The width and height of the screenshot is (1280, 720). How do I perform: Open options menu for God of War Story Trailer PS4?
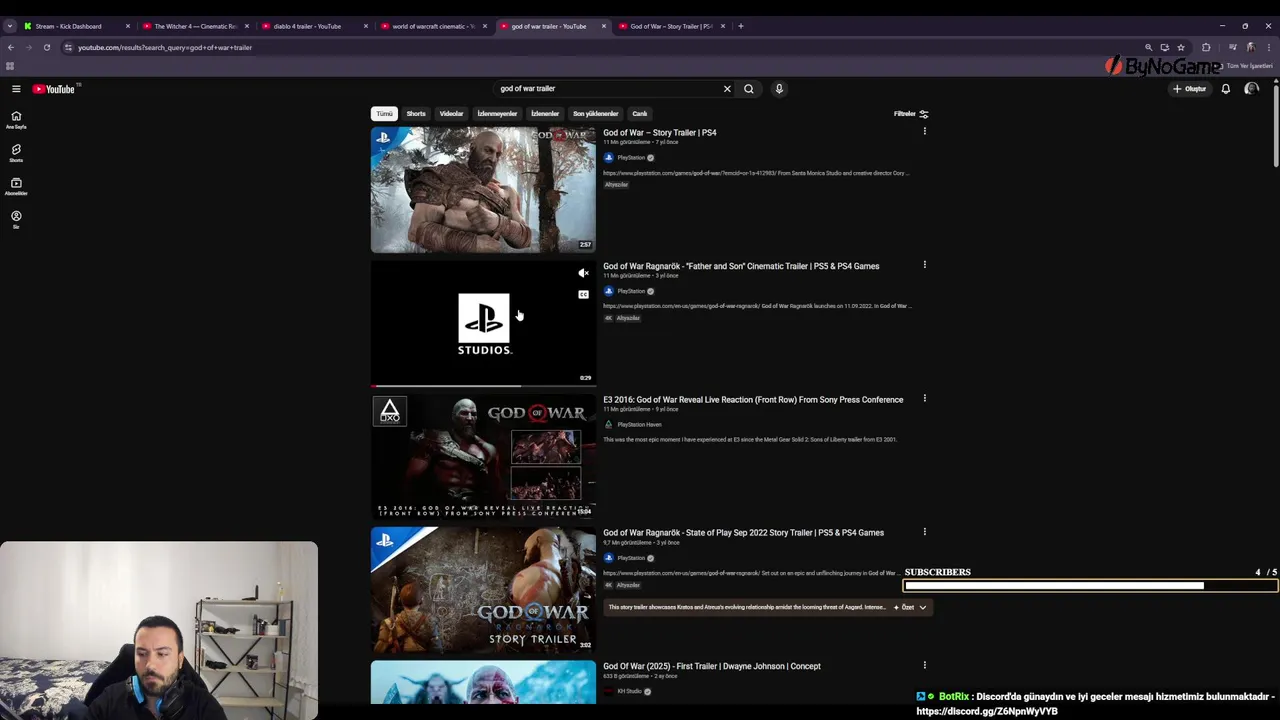click(924, 131)
